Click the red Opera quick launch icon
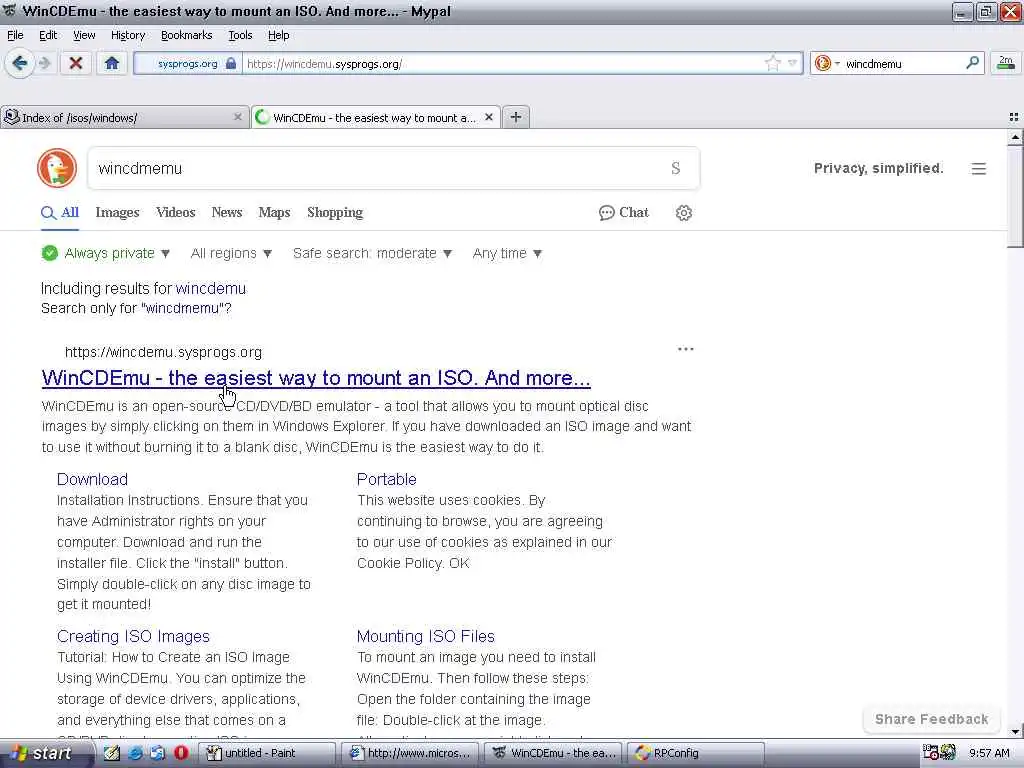 point(181,753)
